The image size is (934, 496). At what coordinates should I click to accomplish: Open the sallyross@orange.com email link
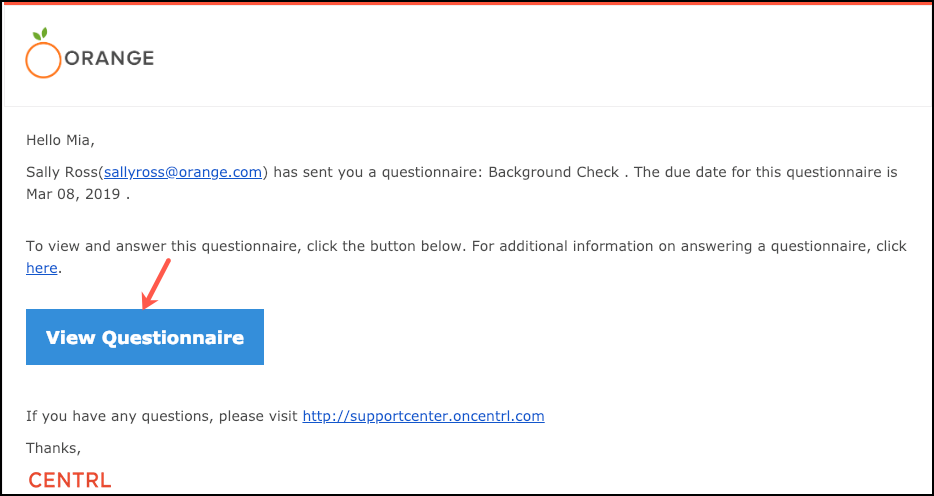click(x=183, y=173)
